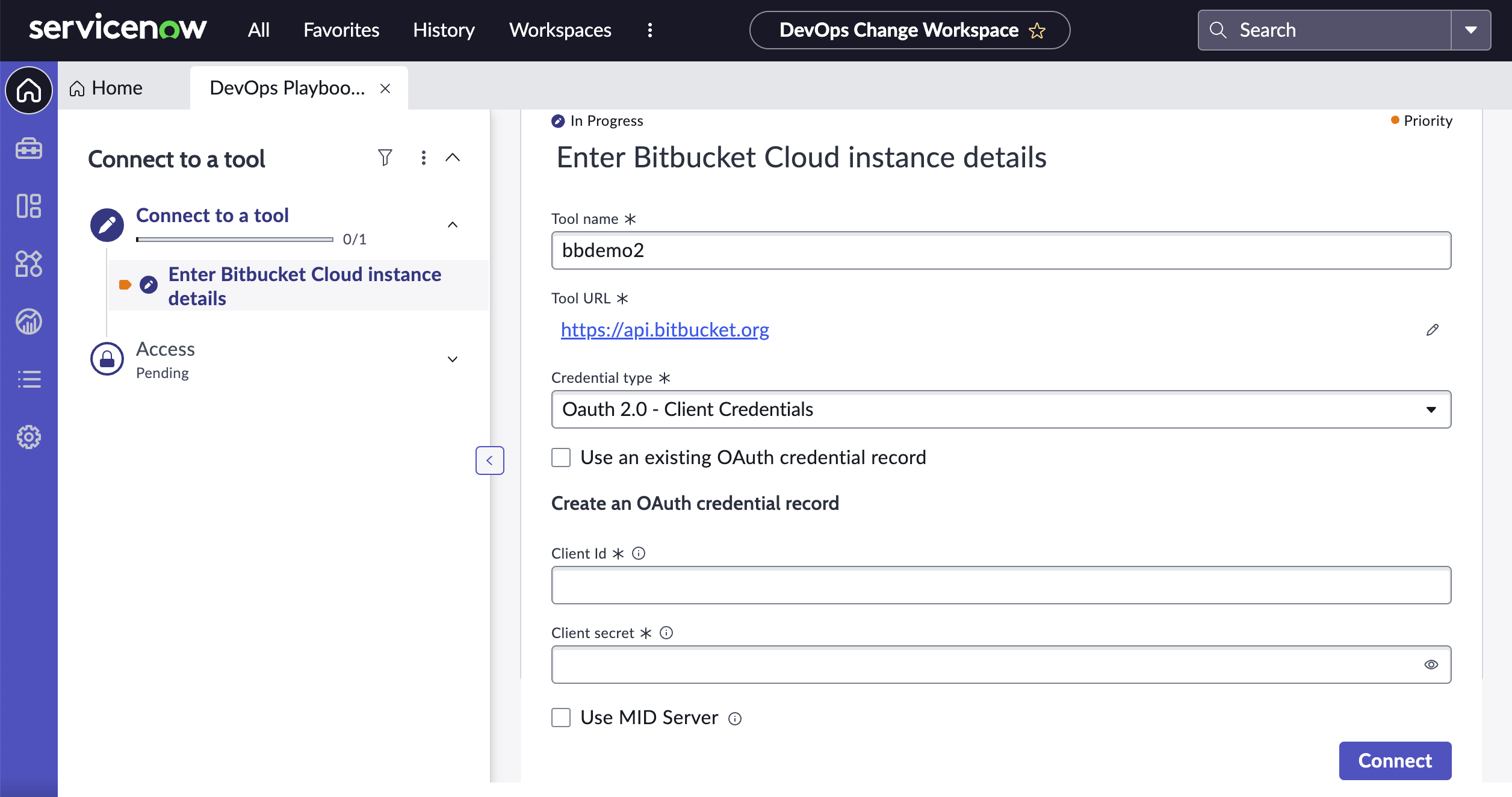Click the Access stage title

pos(166,349)
